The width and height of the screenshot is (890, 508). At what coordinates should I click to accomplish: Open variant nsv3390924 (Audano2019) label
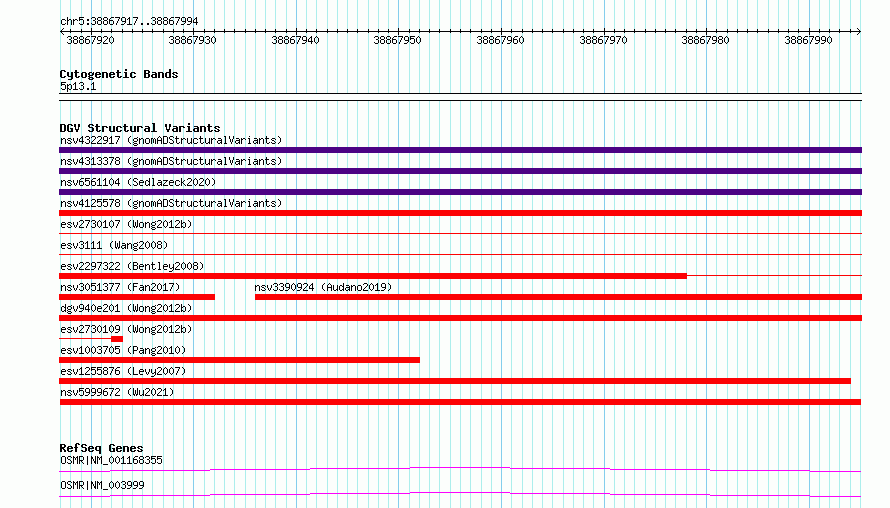coord(323,287)
